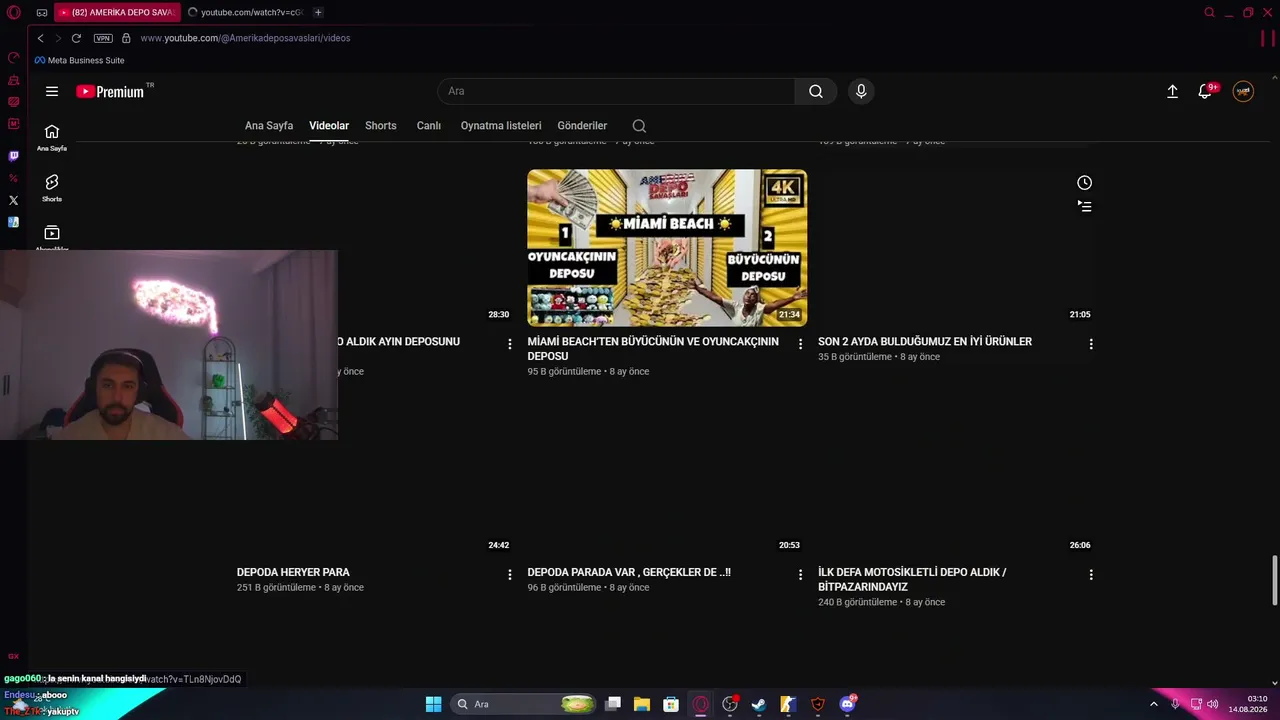Go to YouTube Premium home logo

coord(111,91)
